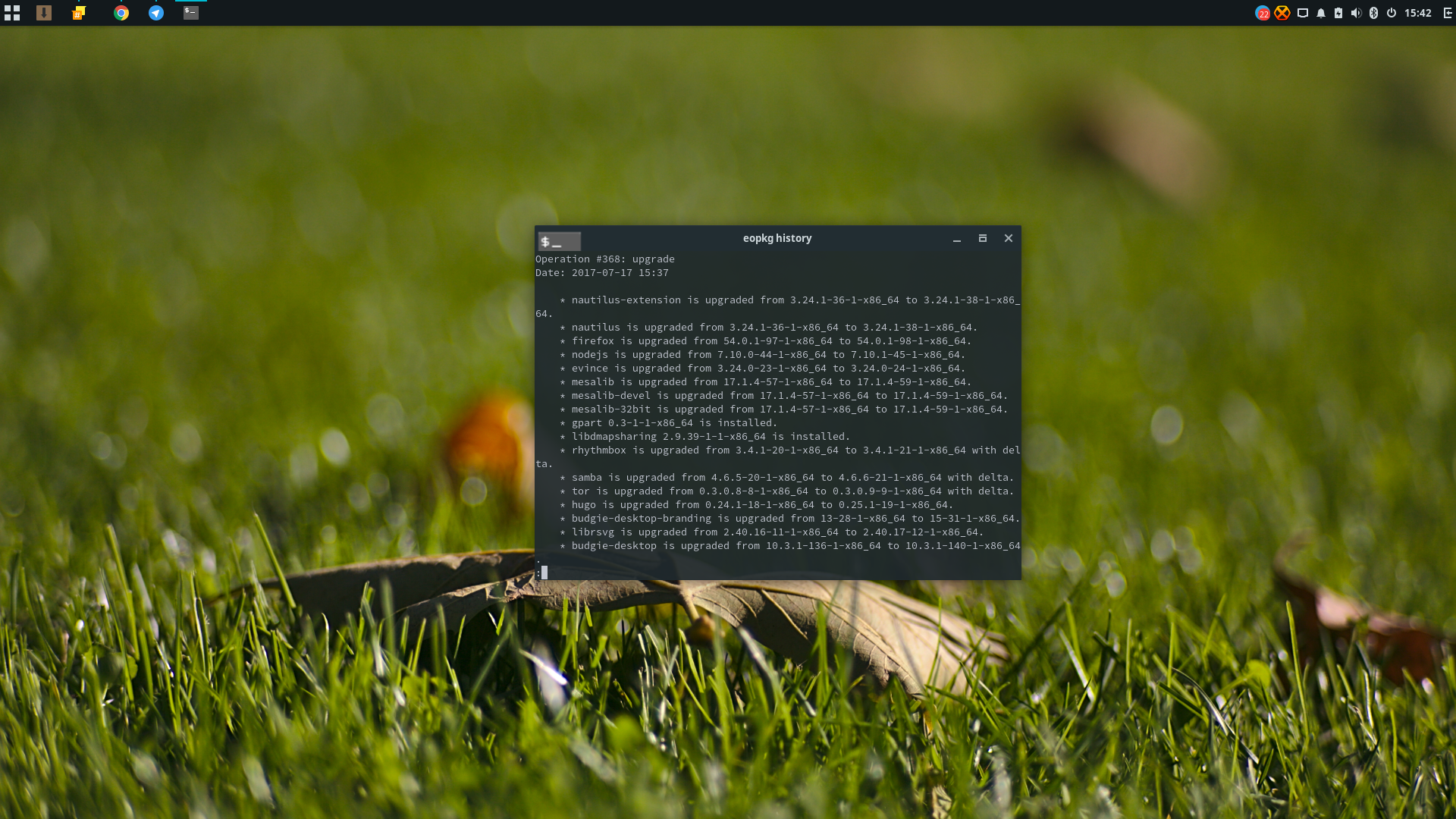The width and height of the screenshot is (1456, 819).
Task: Open the brown download-arrow launcher in the panel
Action: tap(44, 13)
